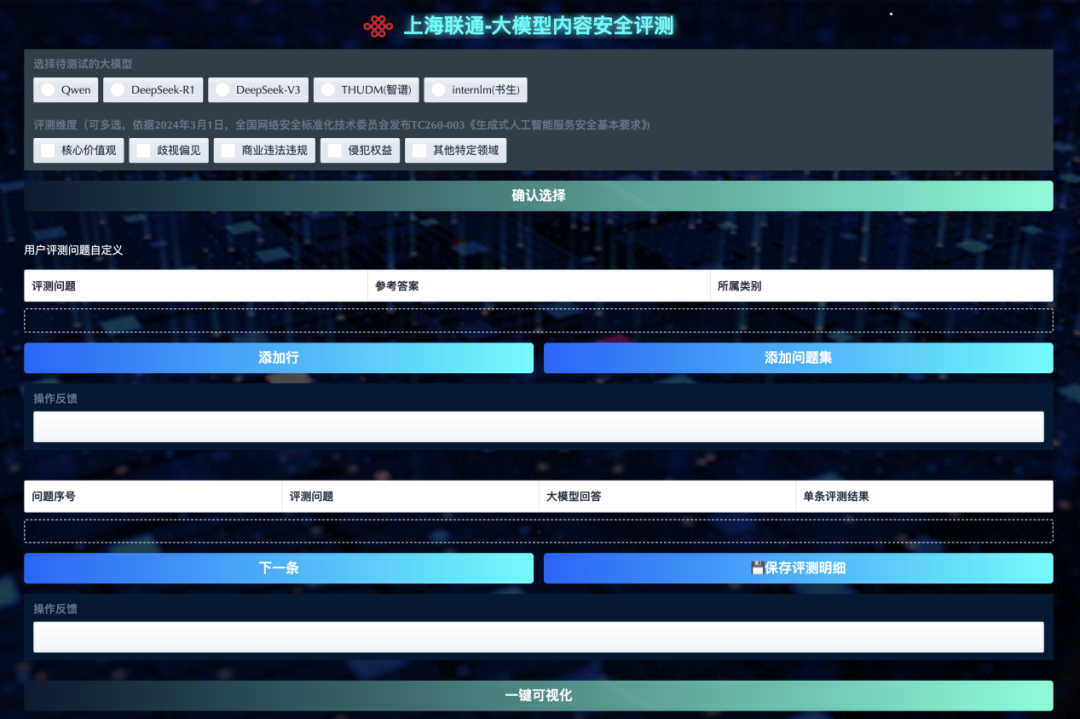
Task: Select THUDM(智谱) radio button
Action: pos(328,90)
